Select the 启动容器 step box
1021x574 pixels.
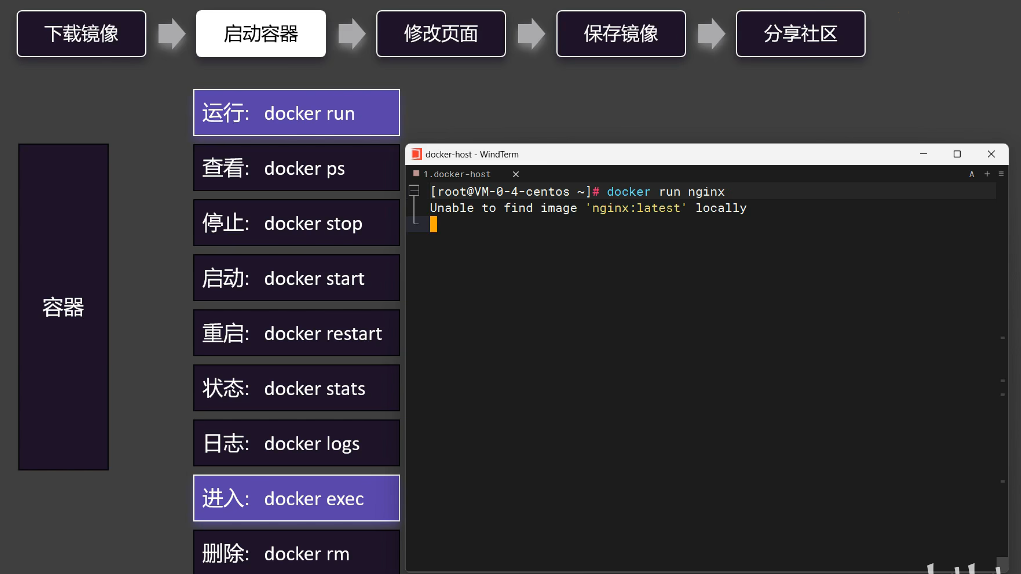261,33
